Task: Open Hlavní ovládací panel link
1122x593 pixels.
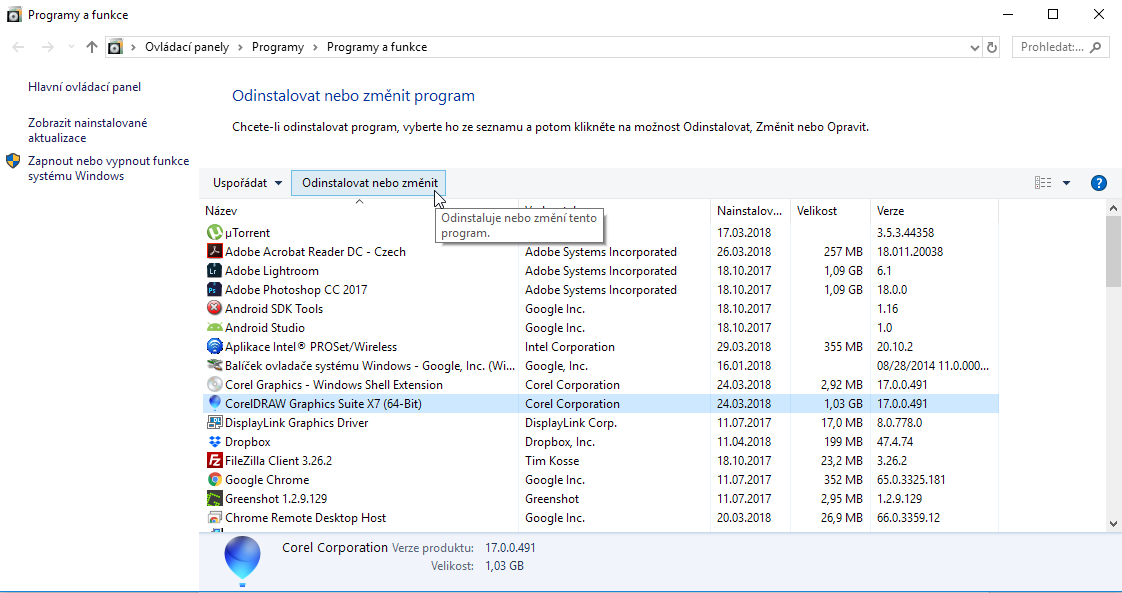Action: click(84, 87)
